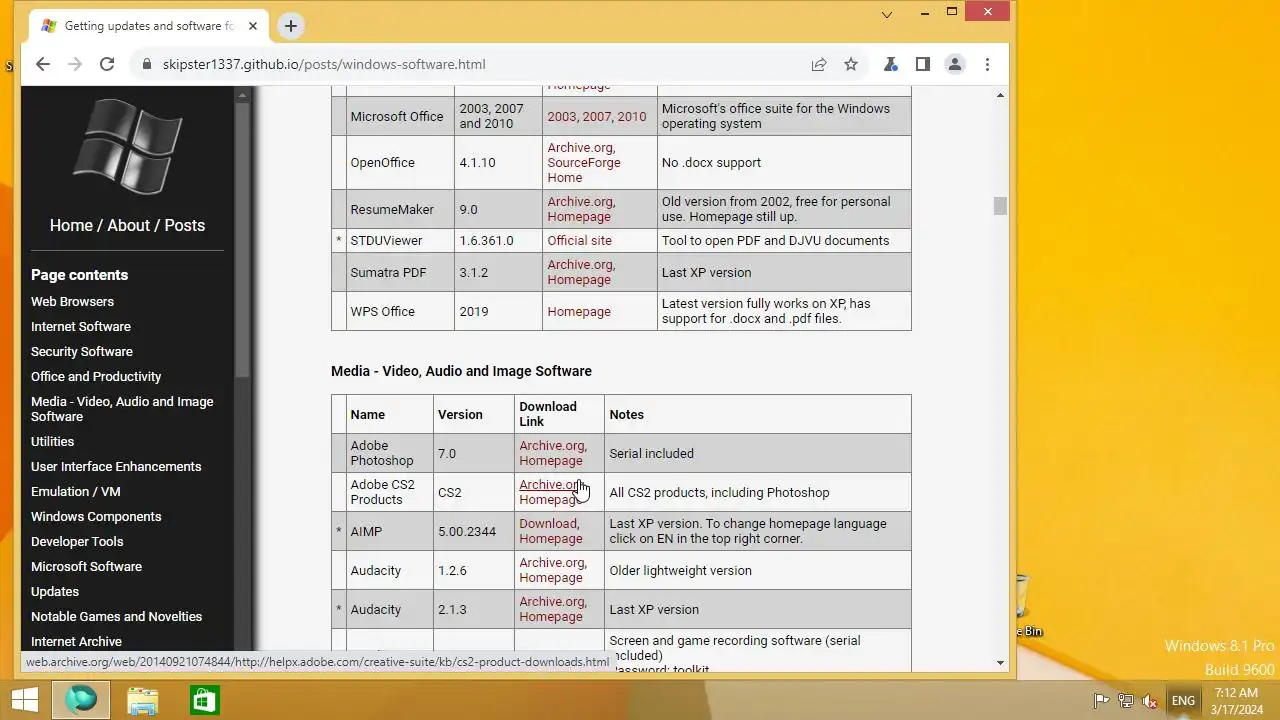Image resolution: width=1280 pixels, height=720 pixels.
Task: Open Sumatra PDF Homepage link
Action: point(578,280)
